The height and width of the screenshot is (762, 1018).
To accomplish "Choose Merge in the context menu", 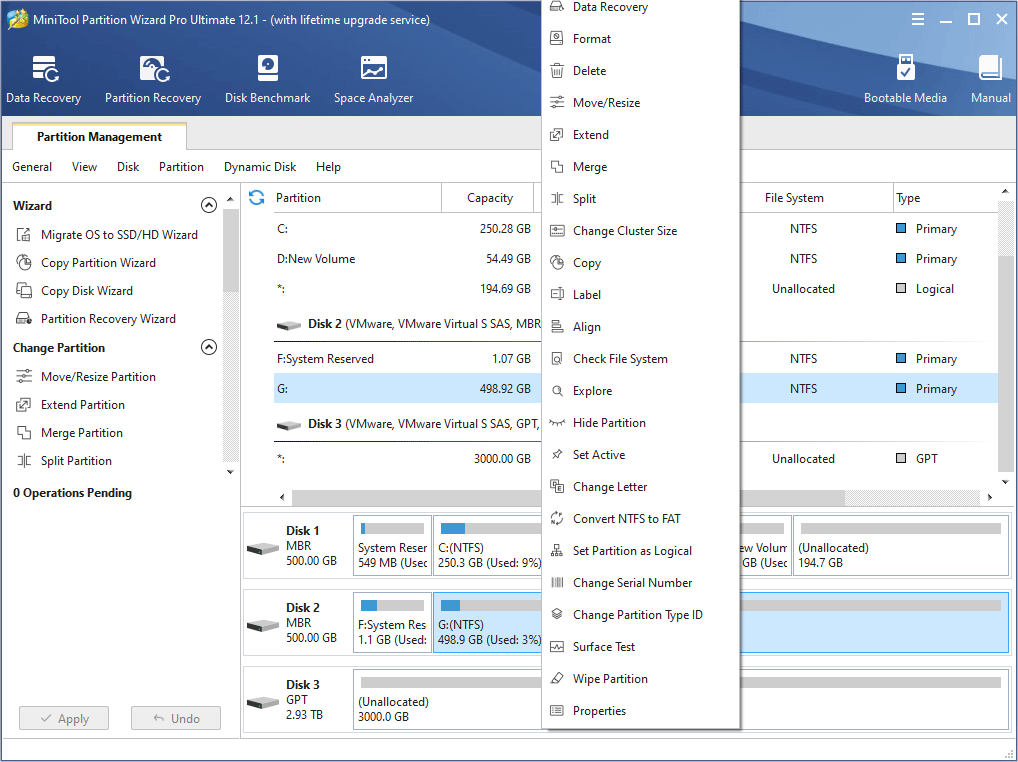I will click(x=640, y=167).
